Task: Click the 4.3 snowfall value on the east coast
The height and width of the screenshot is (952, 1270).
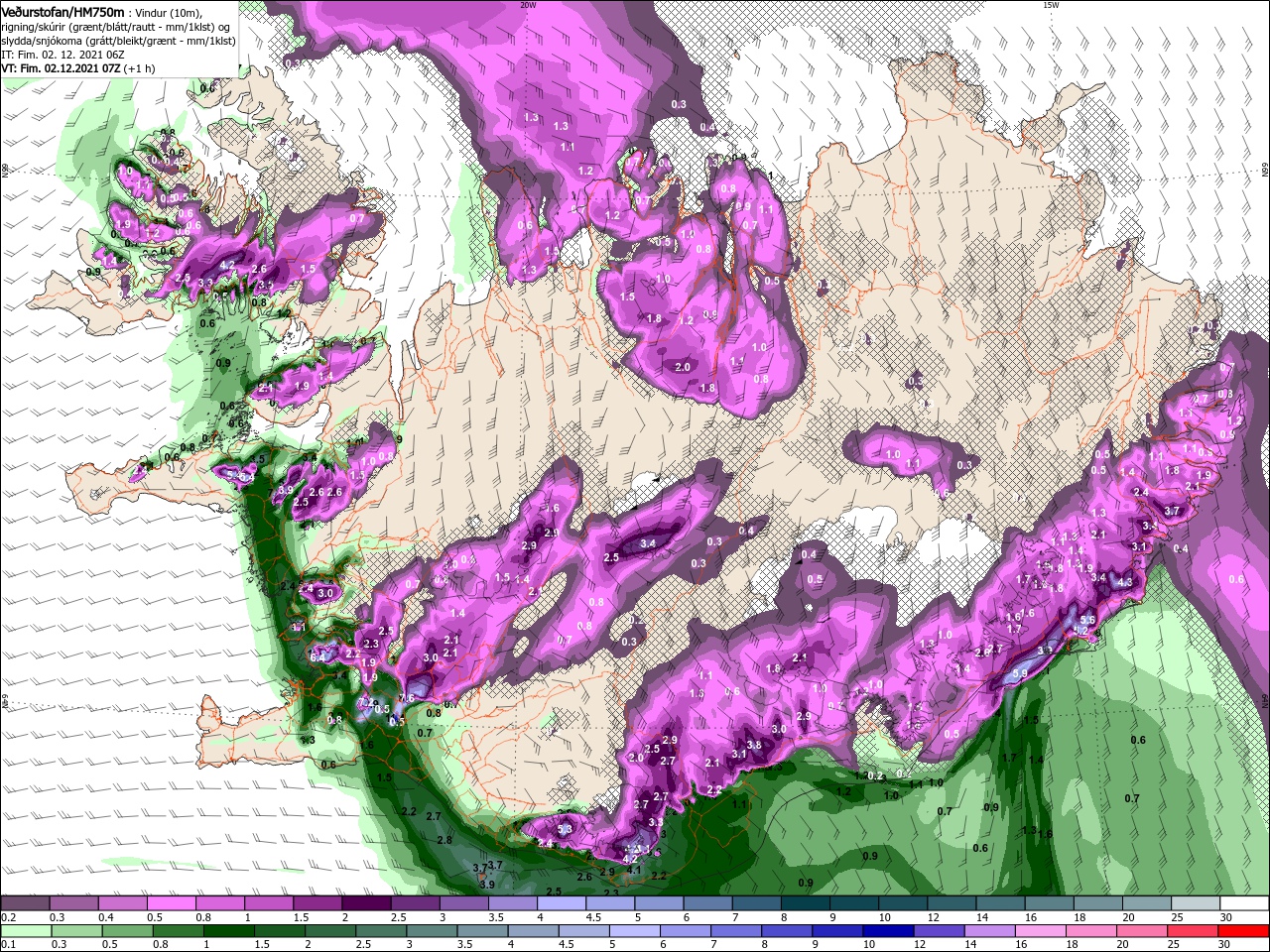Action: tap(1125, 582)
